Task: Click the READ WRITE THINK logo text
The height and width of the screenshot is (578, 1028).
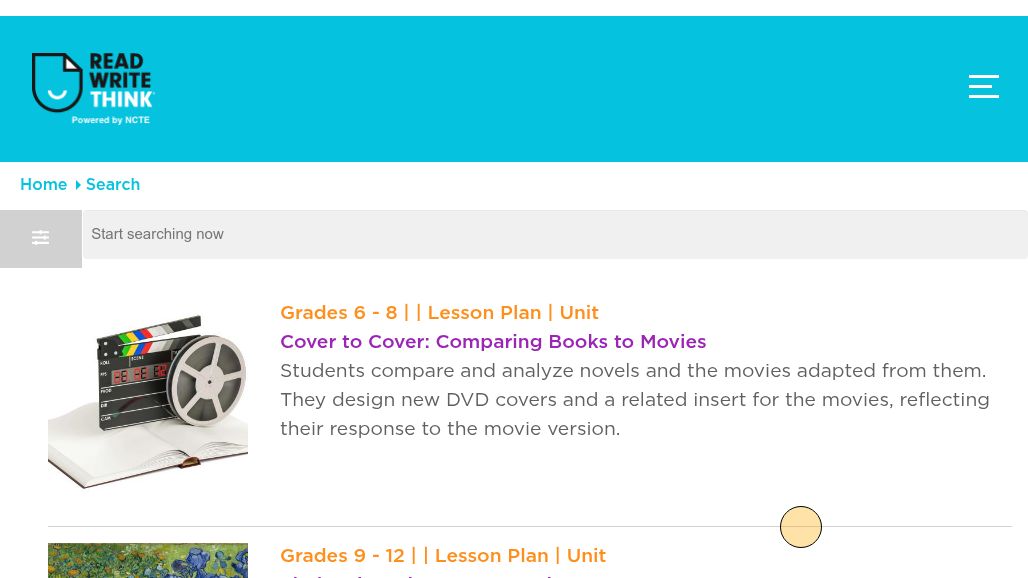Action: [121, 80]
